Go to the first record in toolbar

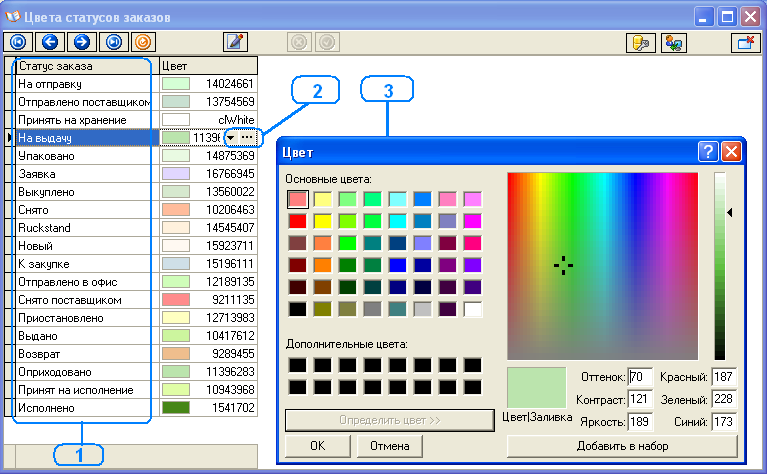point(17,42)
